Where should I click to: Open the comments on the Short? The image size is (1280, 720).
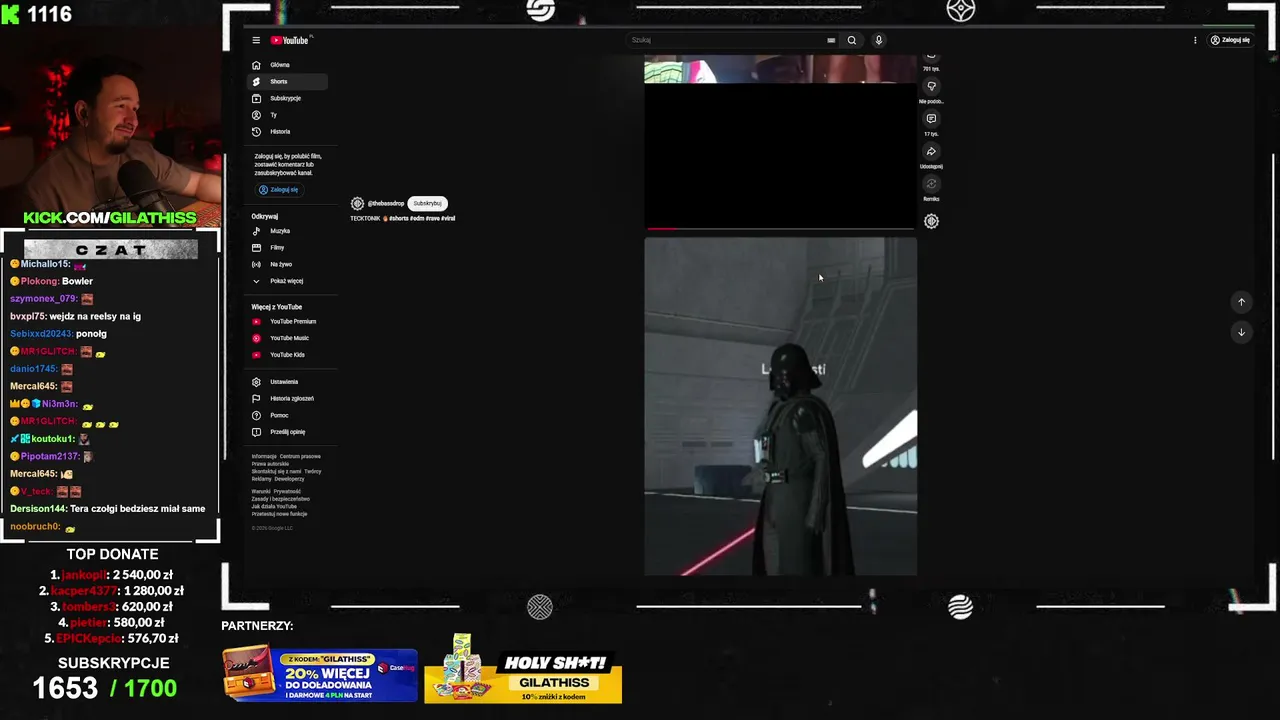click(931, 119)
